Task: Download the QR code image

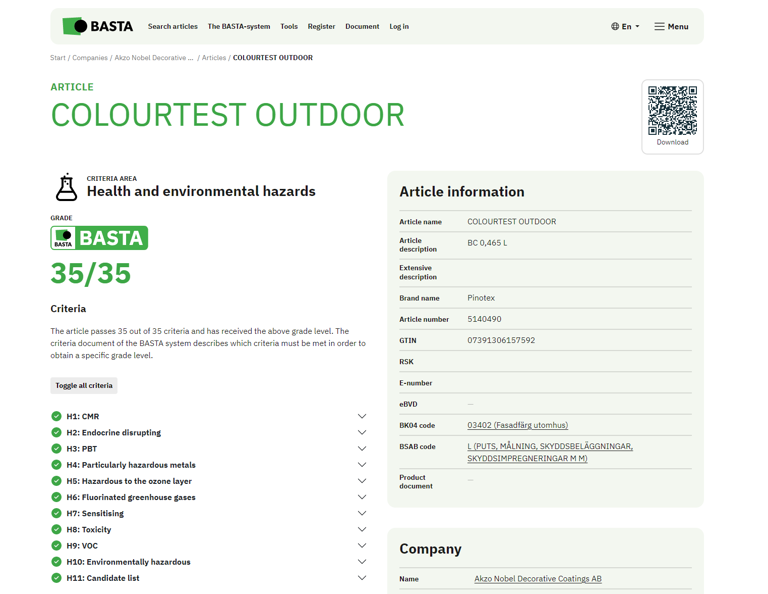Action: 672,142
